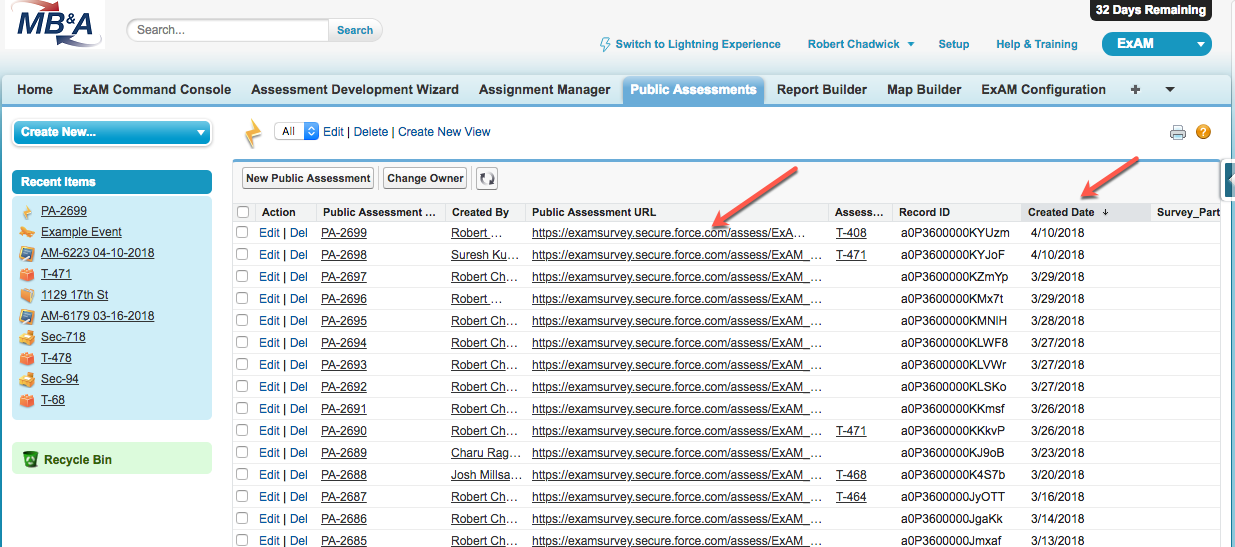Screen dimensions: 1235x547
Task: Click icon beside PA-2699 in Recent Items
Action: [x=27, y=211]
